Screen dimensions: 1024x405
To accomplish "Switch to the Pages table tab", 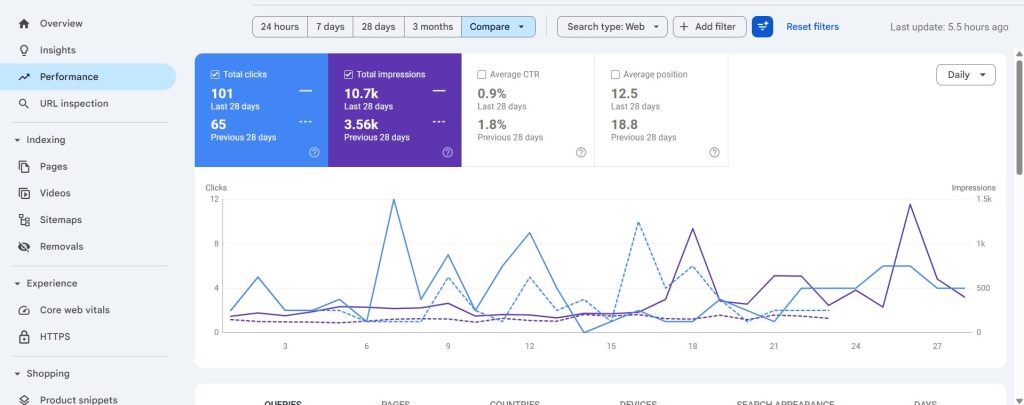I will (x=395, y=403).
